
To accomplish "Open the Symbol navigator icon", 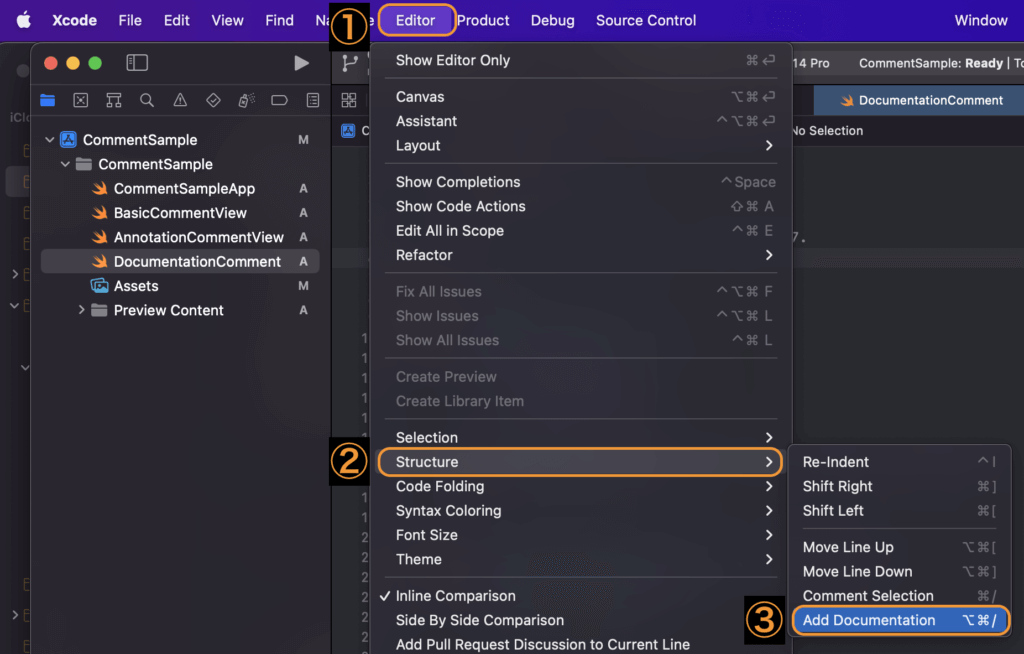I will (114, 100).
